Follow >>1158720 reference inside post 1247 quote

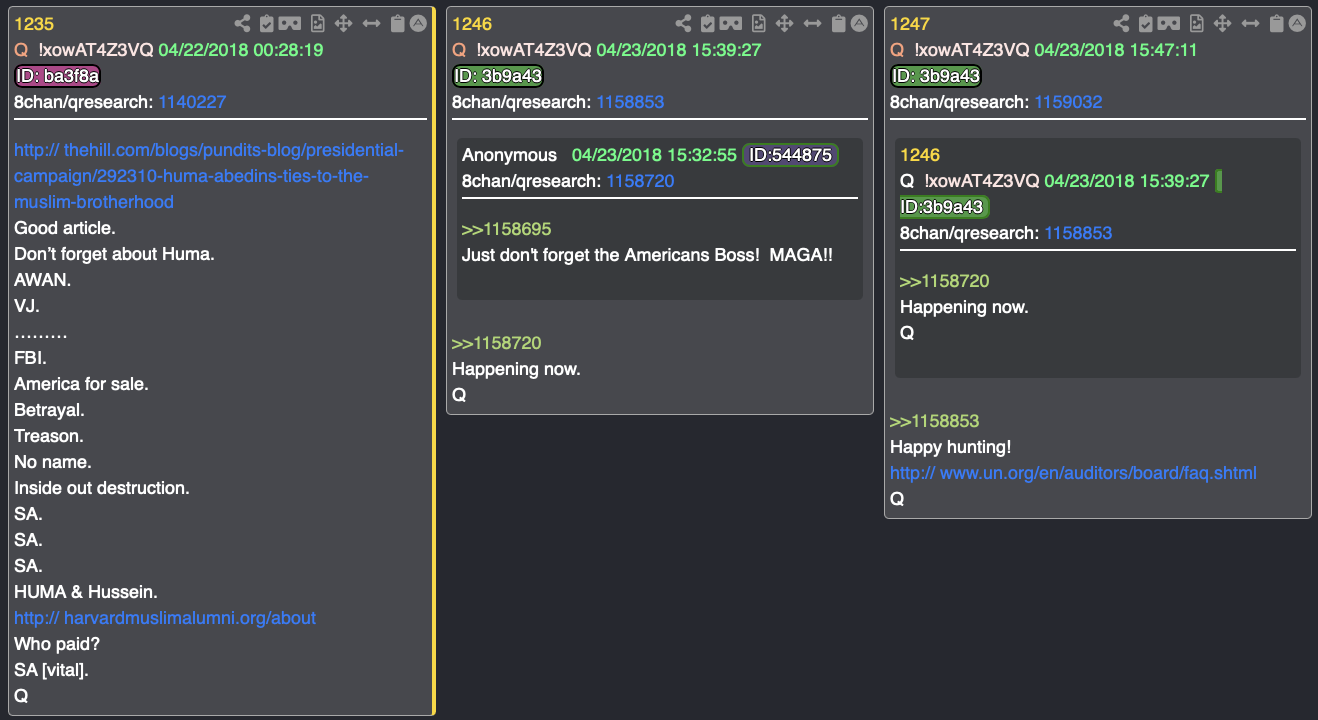pyautogui.click(x=945, y=281)
